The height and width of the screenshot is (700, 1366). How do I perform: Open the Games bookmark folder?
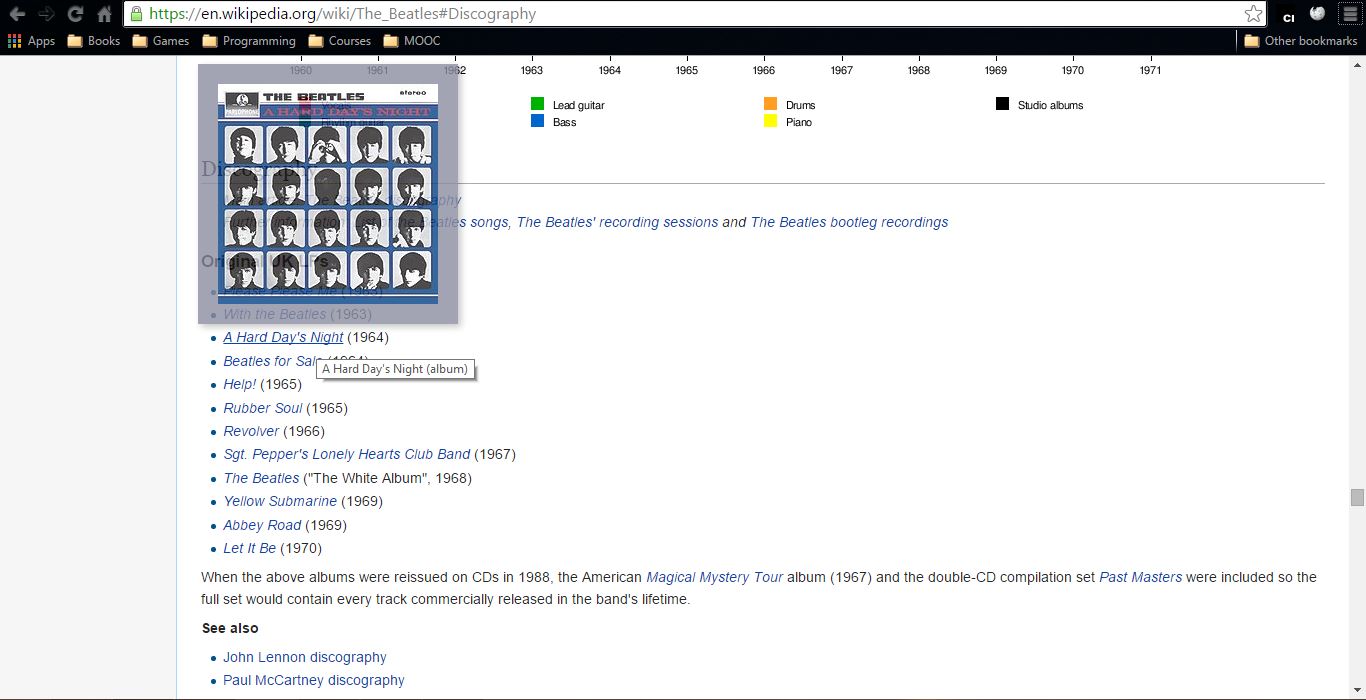[x=160, y=41]
